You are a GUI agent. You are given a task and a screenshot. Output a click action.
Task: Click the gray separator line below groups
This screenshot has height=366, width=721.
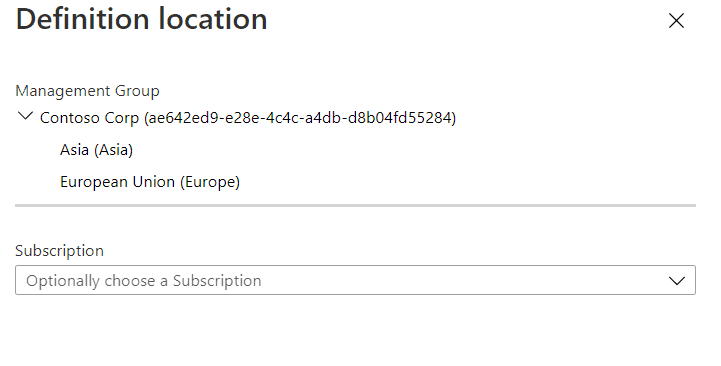355,206
